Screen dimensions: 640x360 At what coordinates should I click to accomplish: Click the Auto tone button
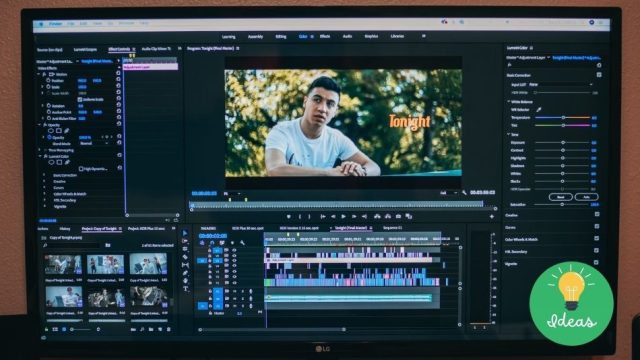[586, 197]
